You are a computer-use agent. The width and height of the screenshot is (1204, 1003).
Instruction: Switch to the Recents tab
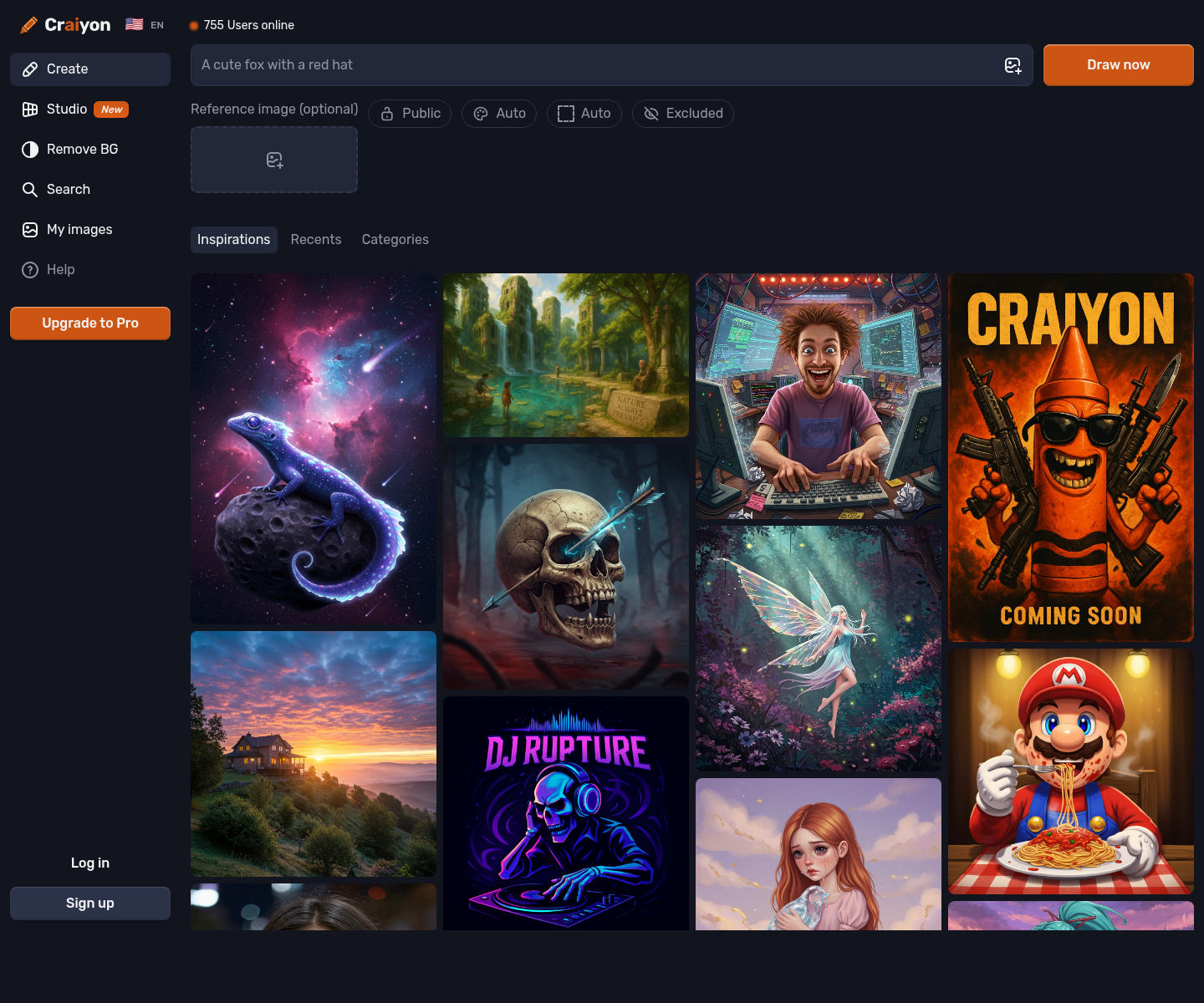316,240
